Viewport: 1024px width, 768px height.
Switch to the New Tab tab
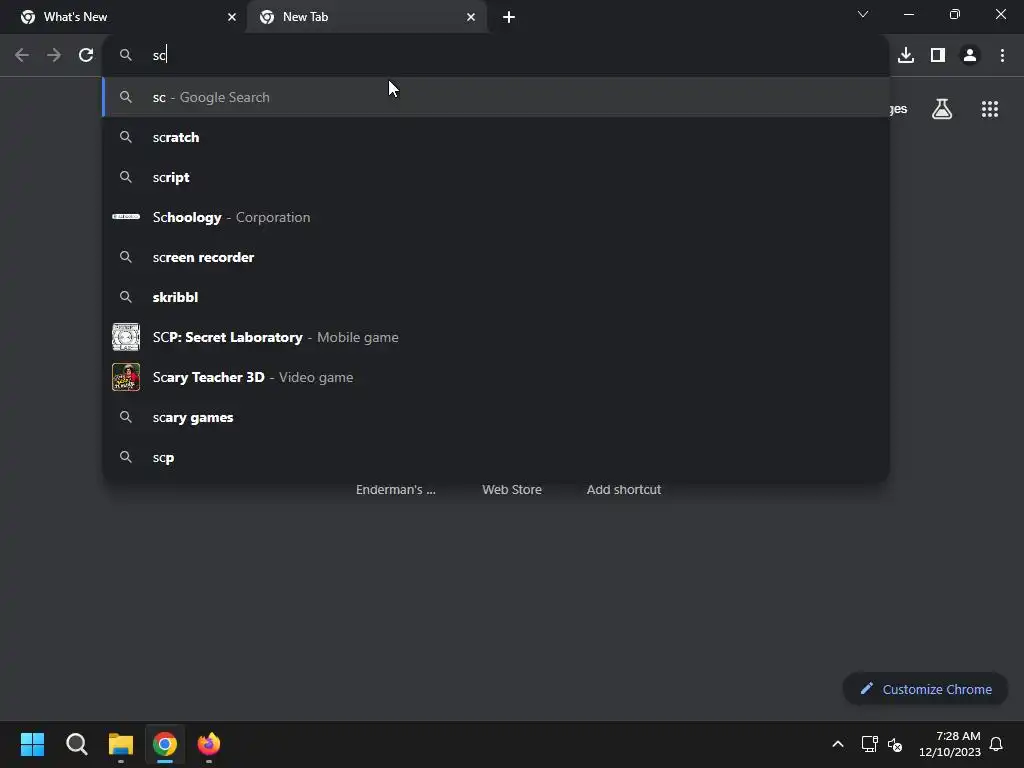(x=366, y=17)
